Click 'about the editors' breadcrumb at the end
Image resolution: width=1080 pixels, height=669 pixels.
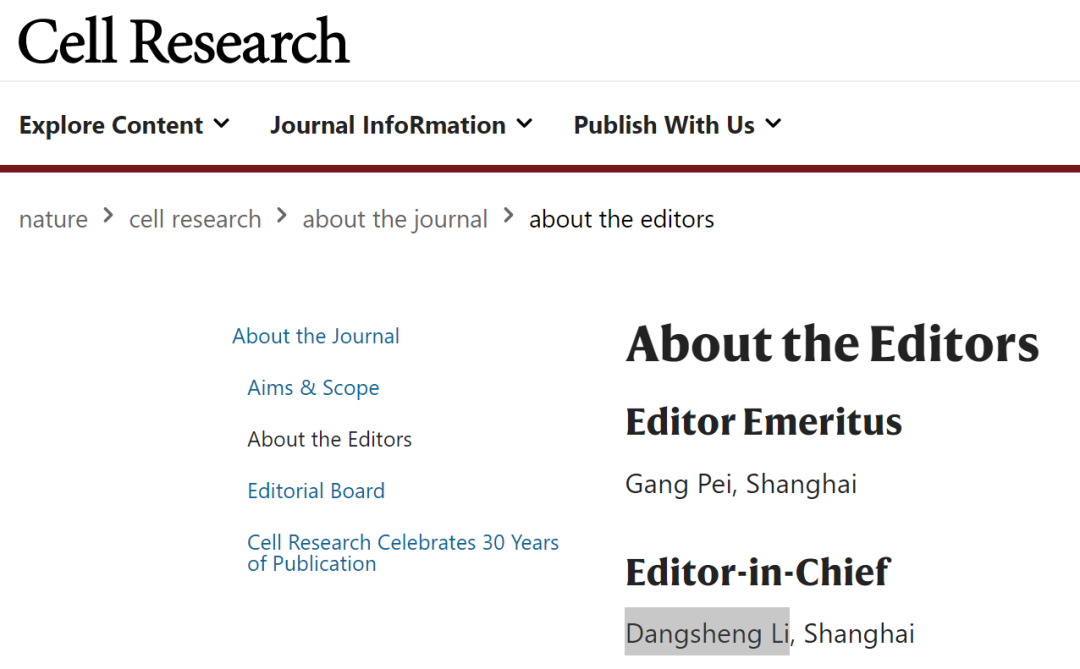(621, 219)
